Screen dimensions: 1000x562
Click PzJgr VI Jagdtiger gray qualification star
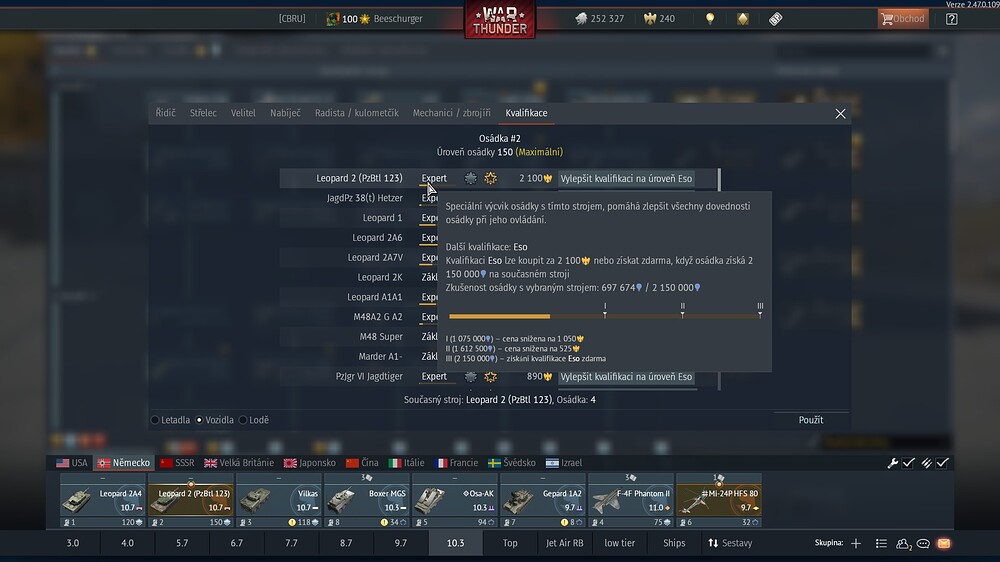click(470, 377)
